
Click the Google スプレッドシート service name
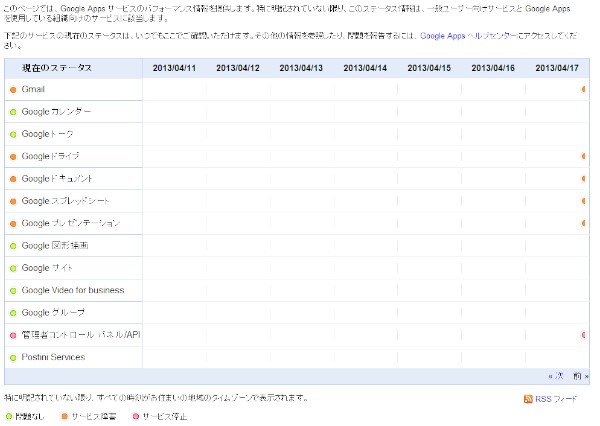pyautogui.click(x=65, y=201)
